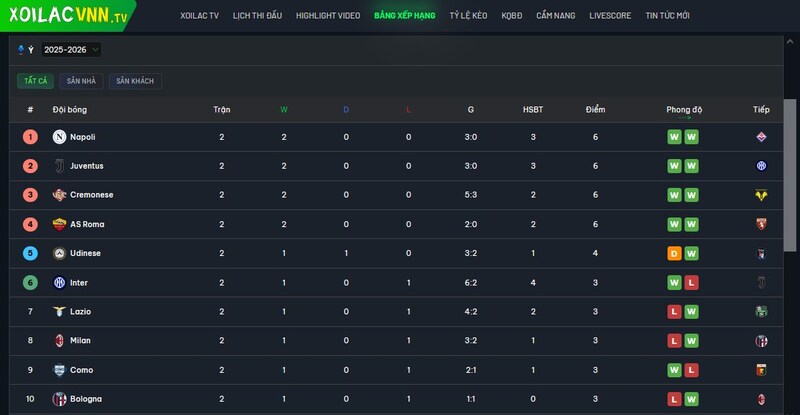Click the Phong độ column header
Image resolution: width=800 pixels, height=415 pixels.
tap(684, 109)
